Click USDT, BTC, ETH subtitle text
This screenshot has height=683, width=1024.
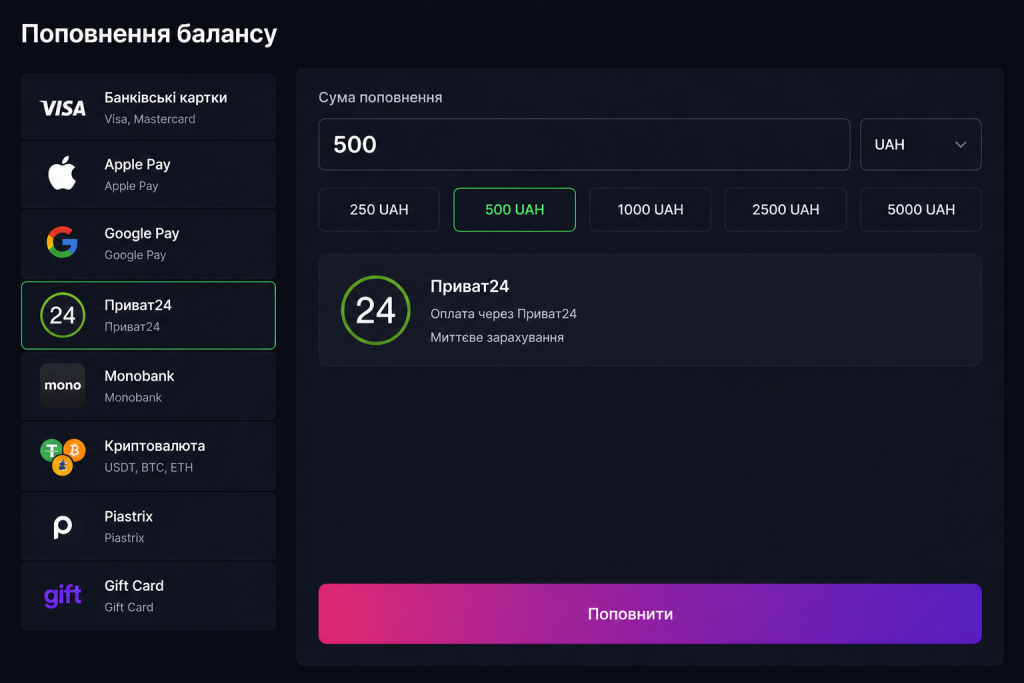[148, 468]
